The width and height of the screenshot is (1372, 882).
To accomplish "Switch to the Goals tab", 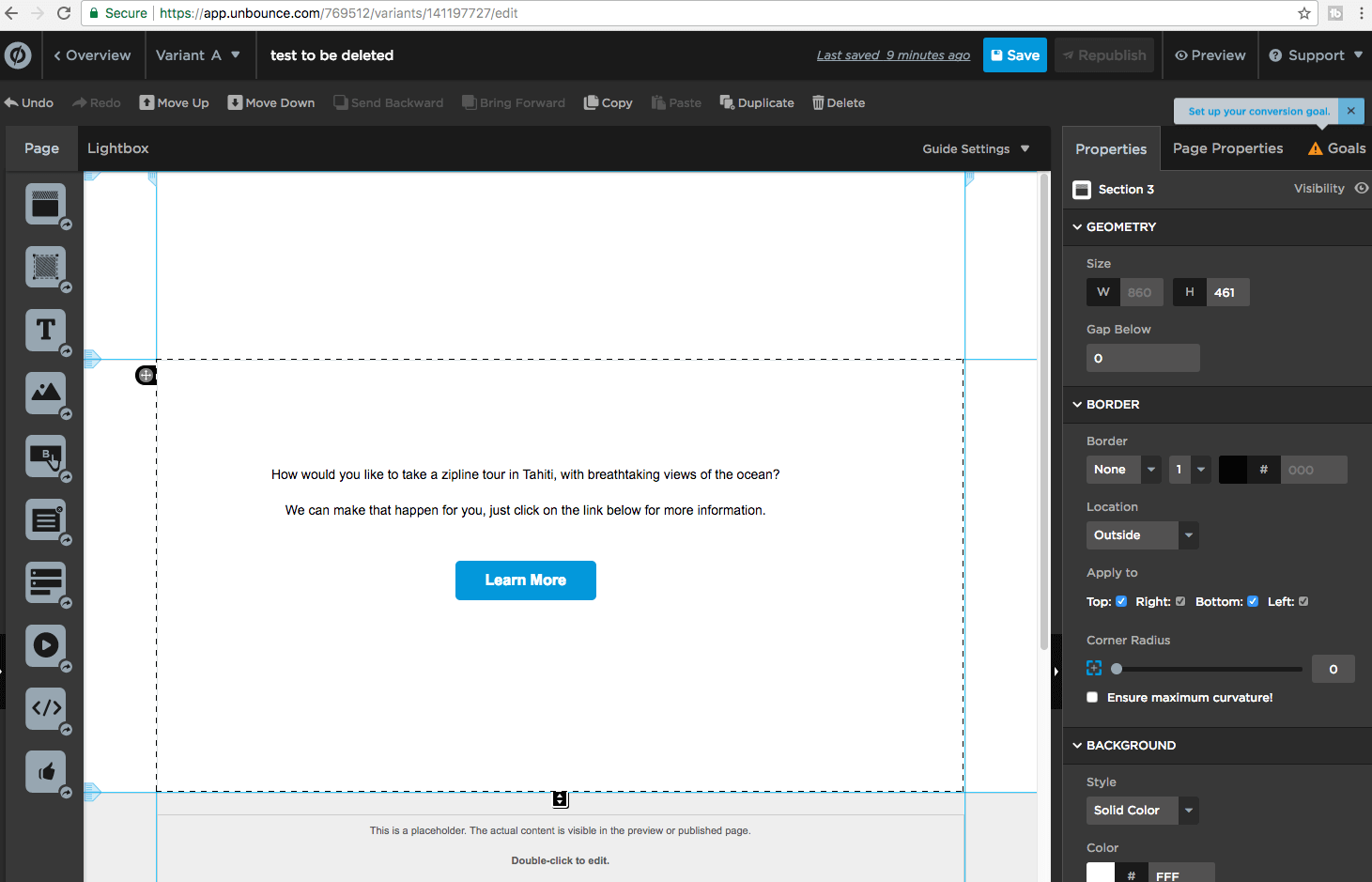I will point(1337,148).
